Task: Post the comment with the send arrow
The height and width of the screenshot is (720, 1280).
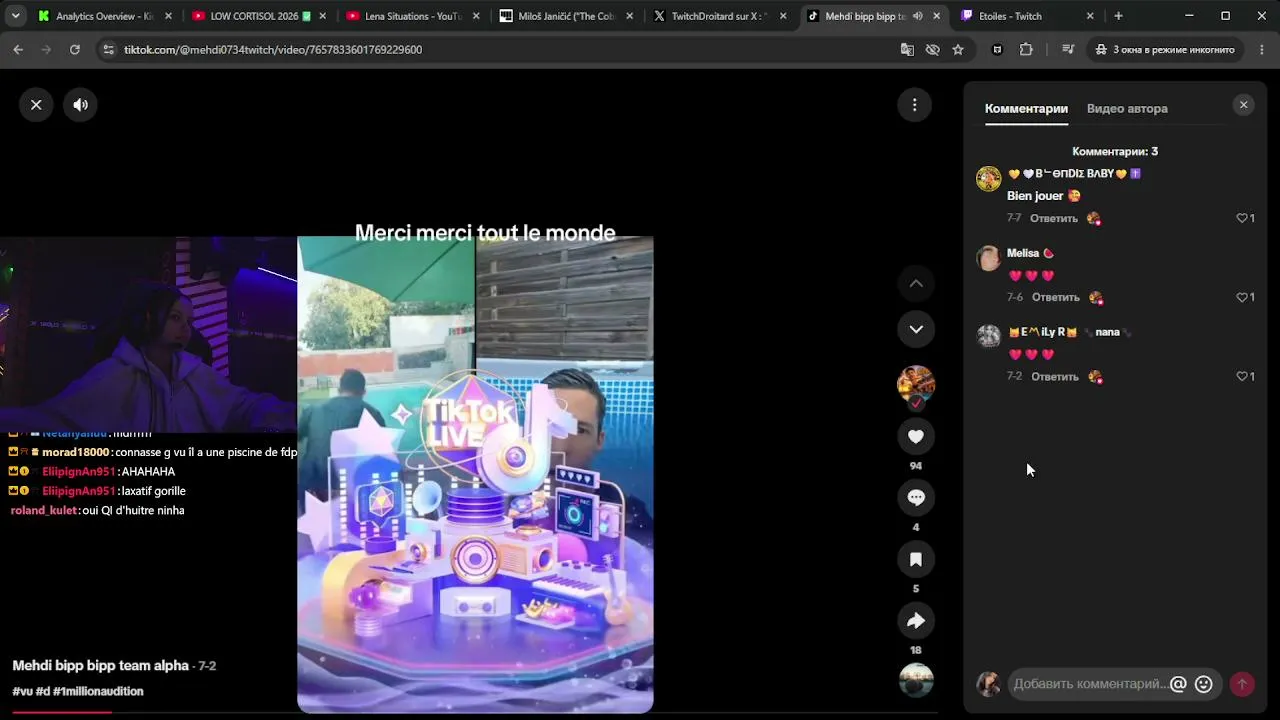Action: pyautogui.click(x=1241, y=684)
